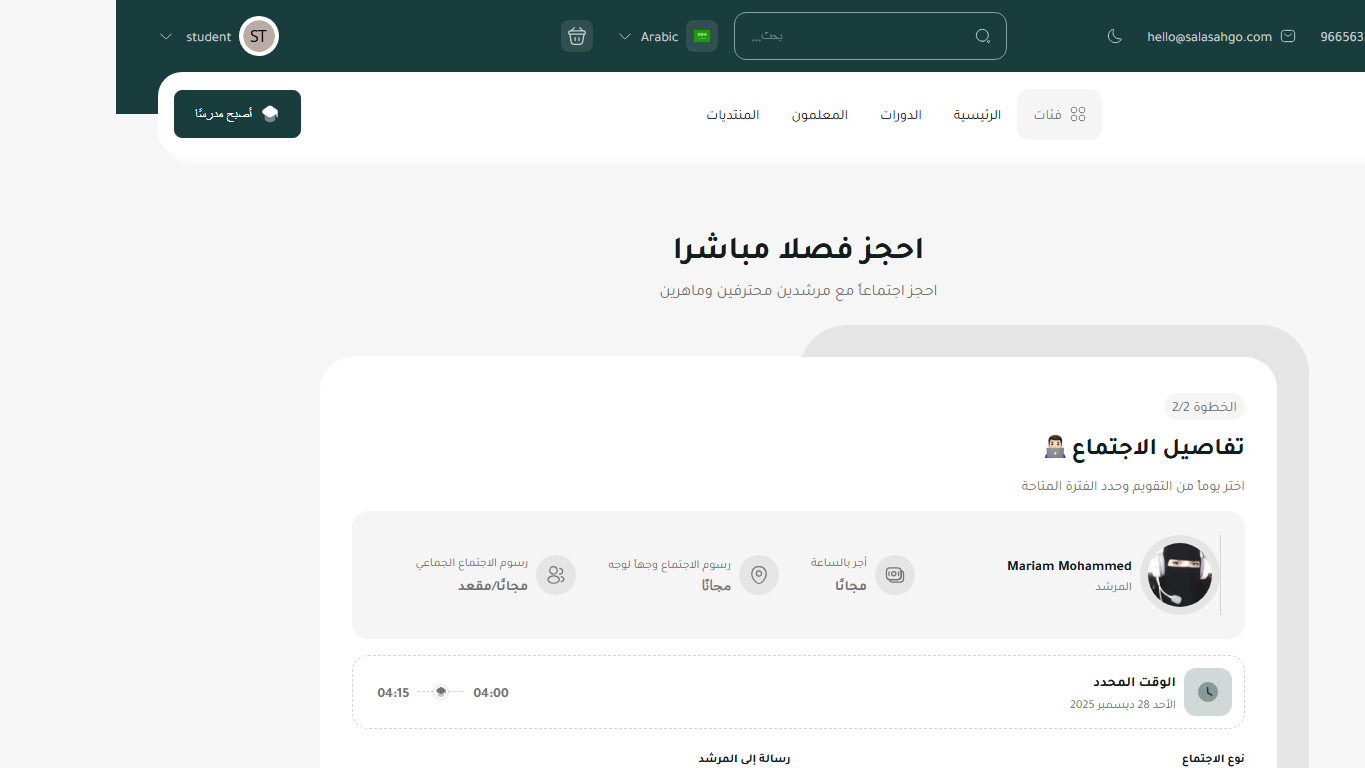
Task: Click the 04:00 start time
Action: [491, 692]
